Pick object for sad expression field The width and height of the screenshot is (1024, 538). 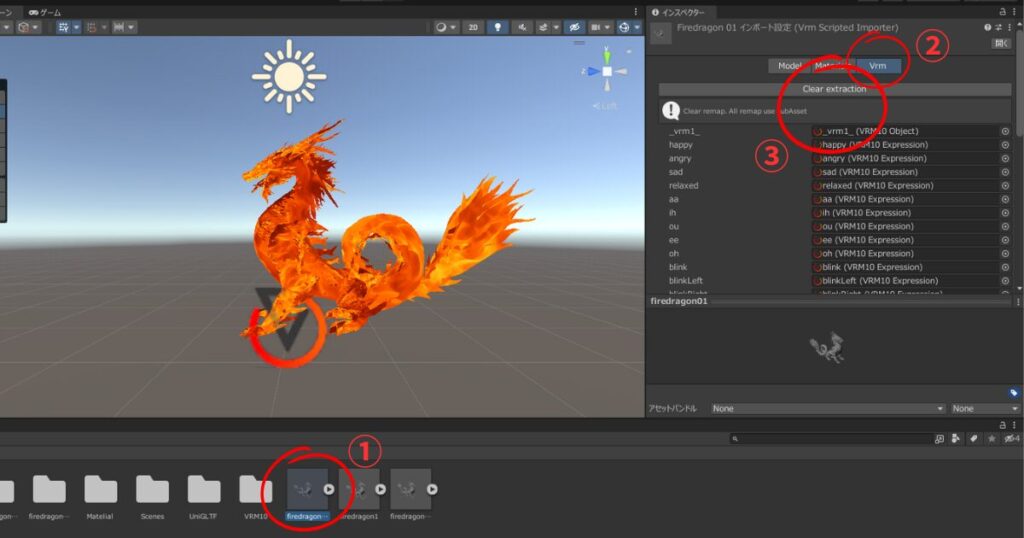click(1005, 172)
